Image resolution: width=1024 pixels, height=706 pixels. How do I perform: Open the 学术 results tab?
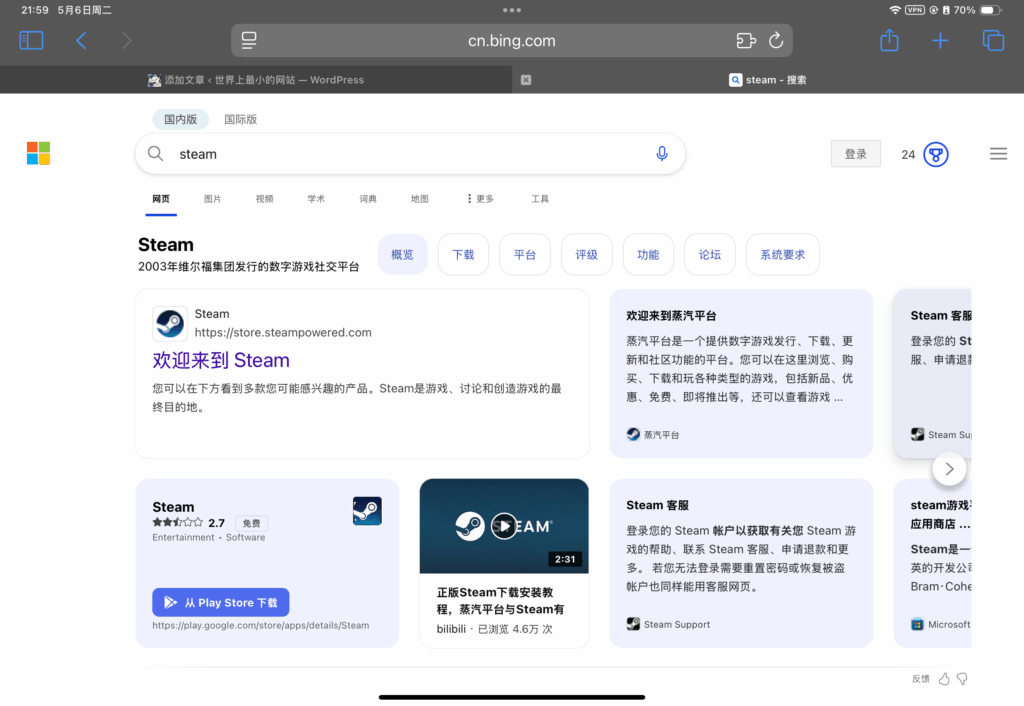click(x=316, y=199)
